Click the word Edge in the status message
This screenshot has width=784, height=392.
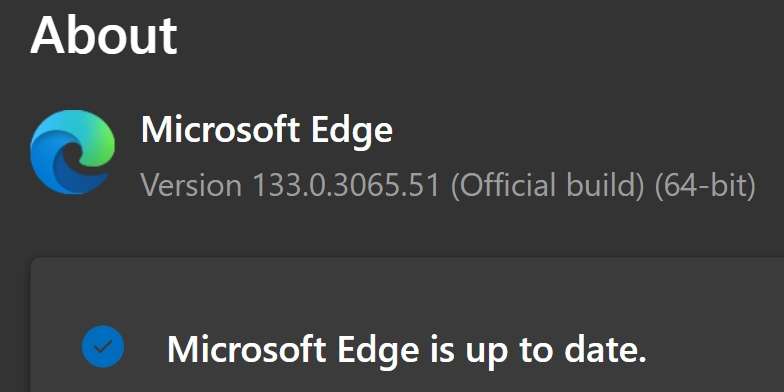click(378, 350)
